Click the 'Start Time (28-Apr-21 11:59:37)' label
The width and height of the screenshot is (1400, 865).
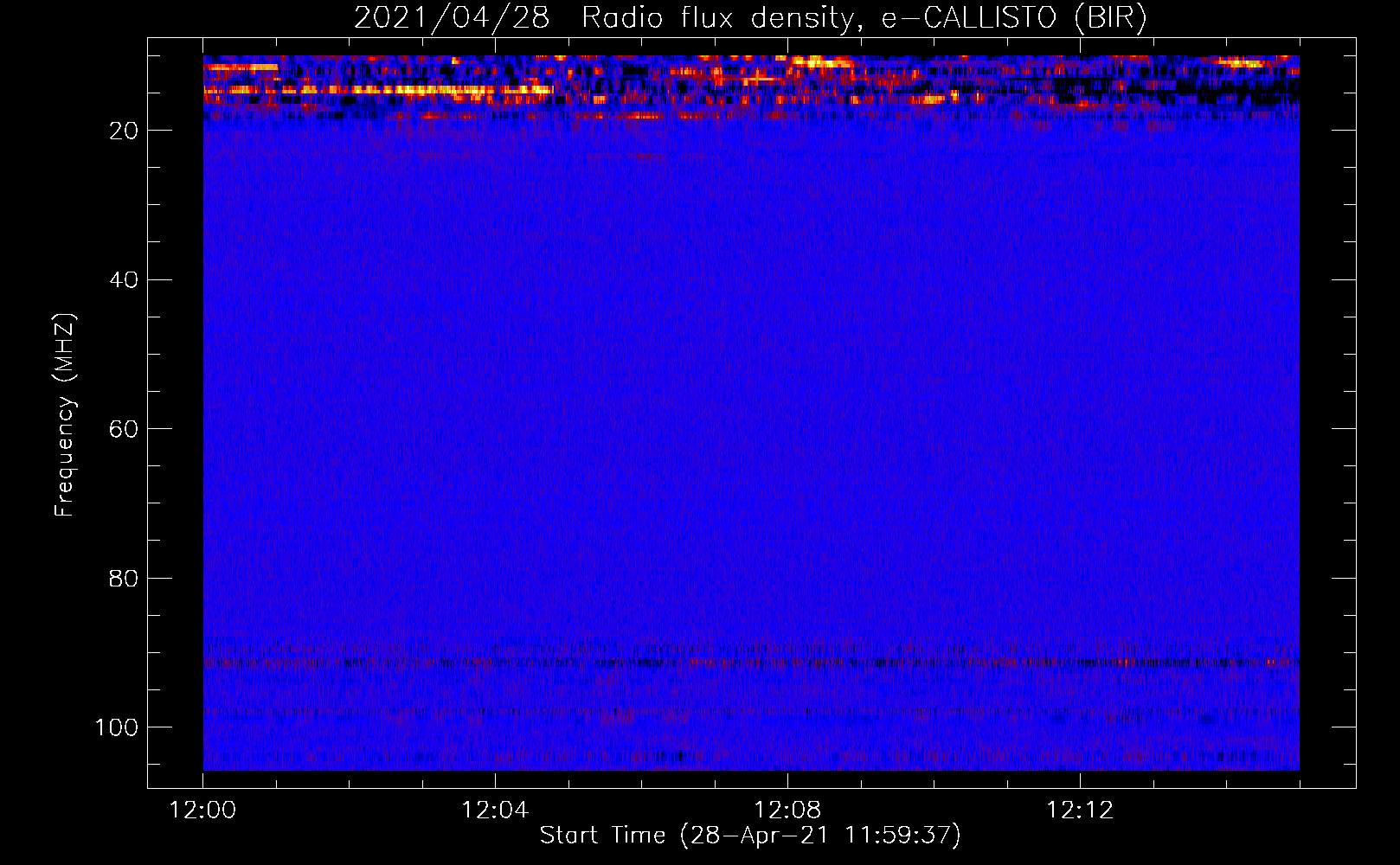[x=750, y=835]
